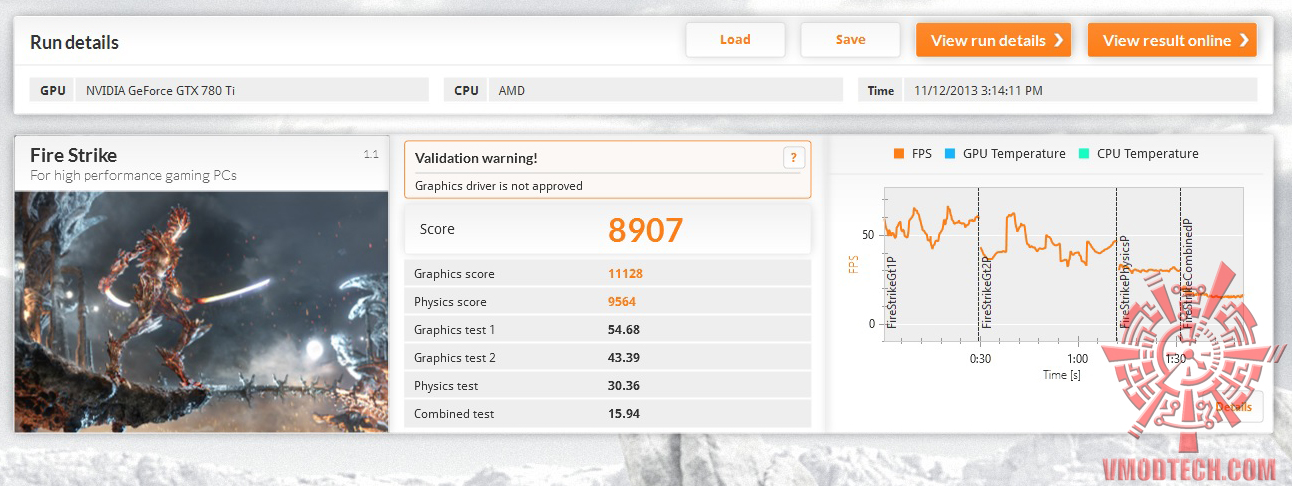Toggle the CPU Temperature legend square

1085,154
